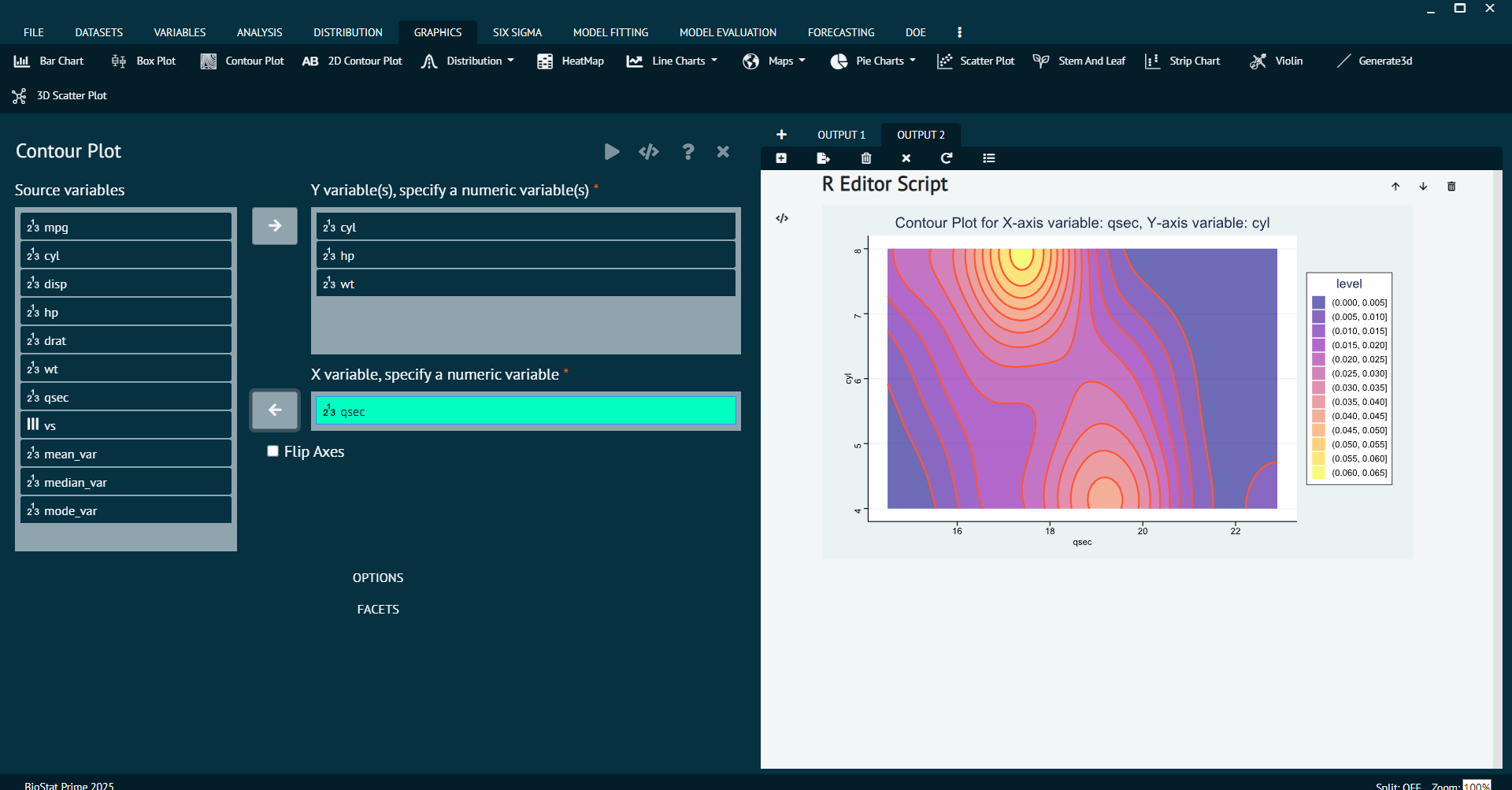The width and height of the screenshot is (1512, 790).
Task: Click the export output icon in output toolbar
Action: (x=823, y=158)
